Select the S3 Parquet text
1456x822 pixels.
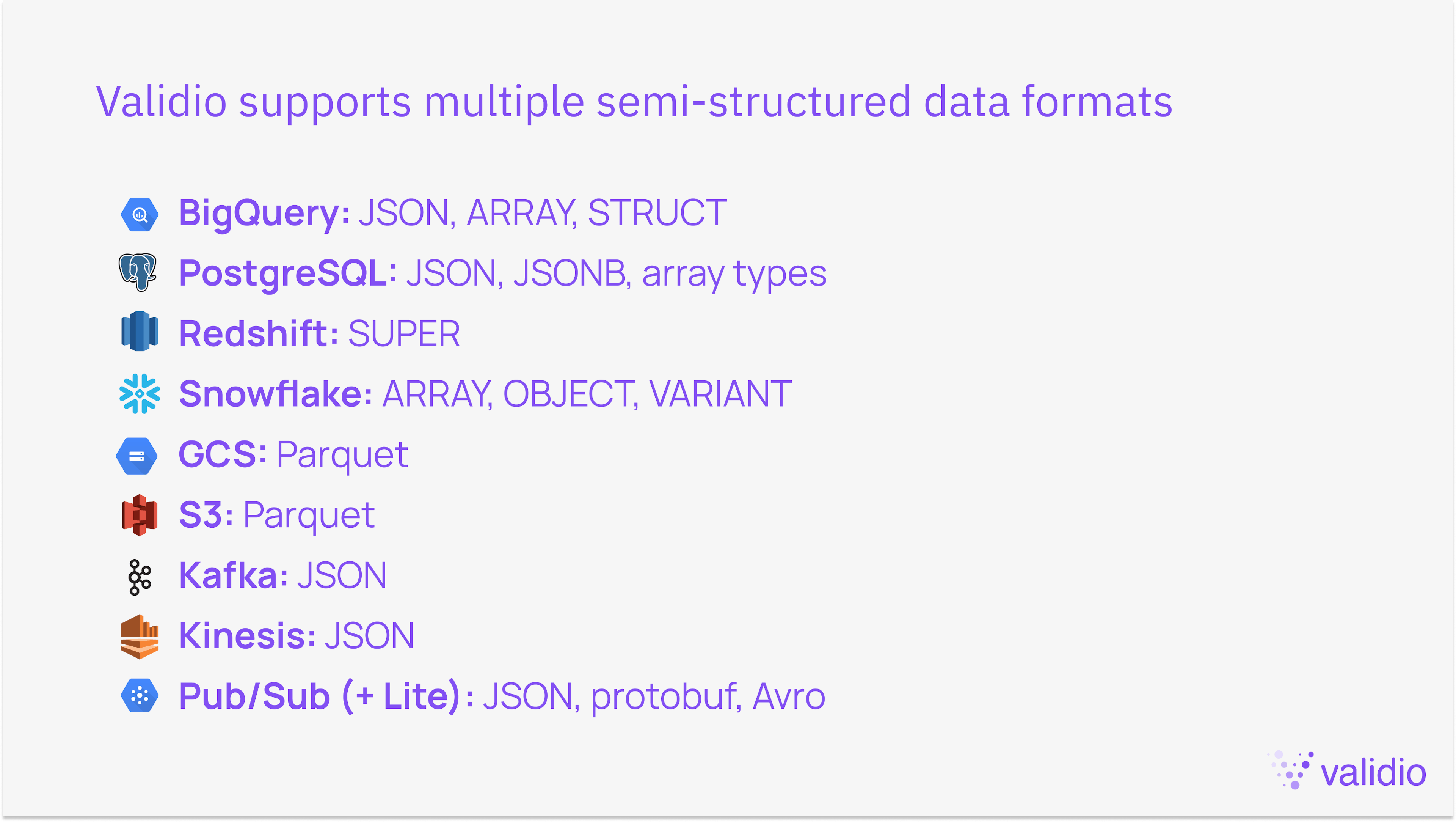309,515
